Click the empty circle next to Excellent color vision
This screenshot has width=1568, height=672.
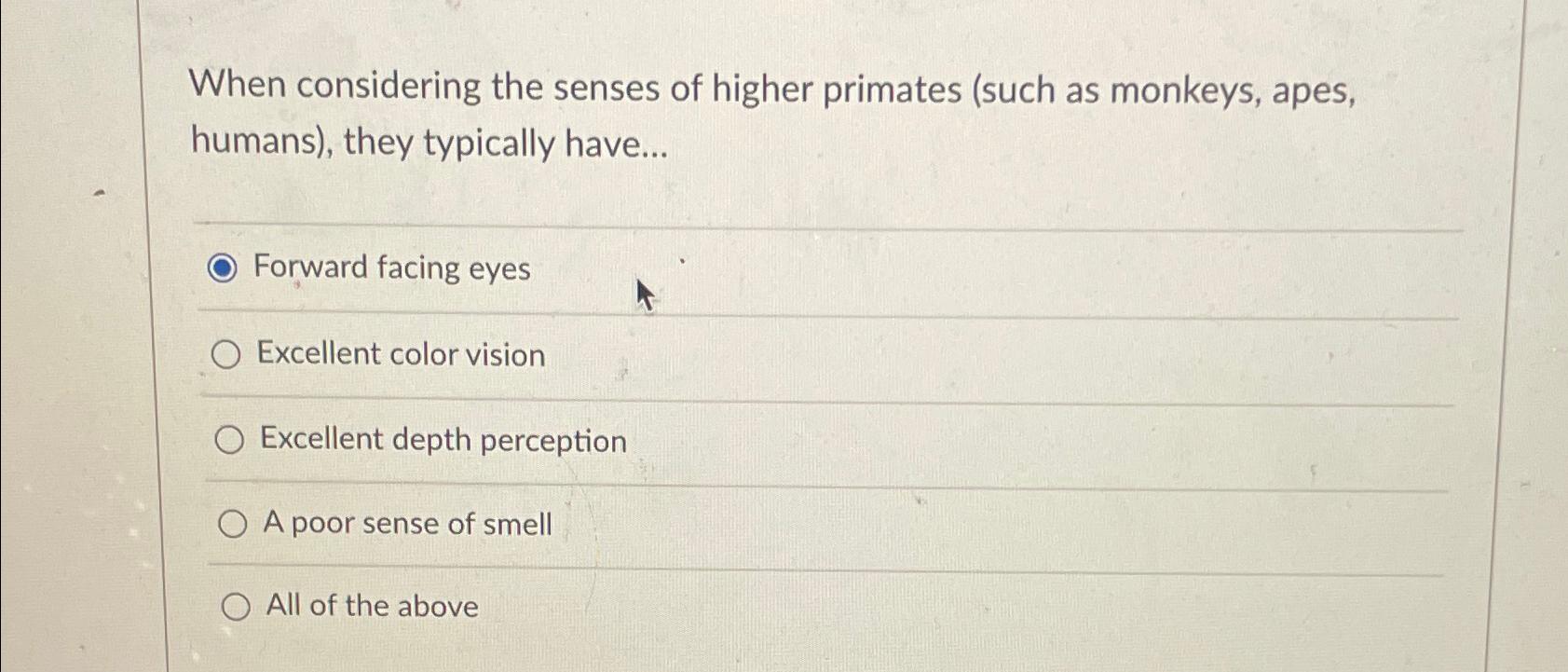(229, 355)
